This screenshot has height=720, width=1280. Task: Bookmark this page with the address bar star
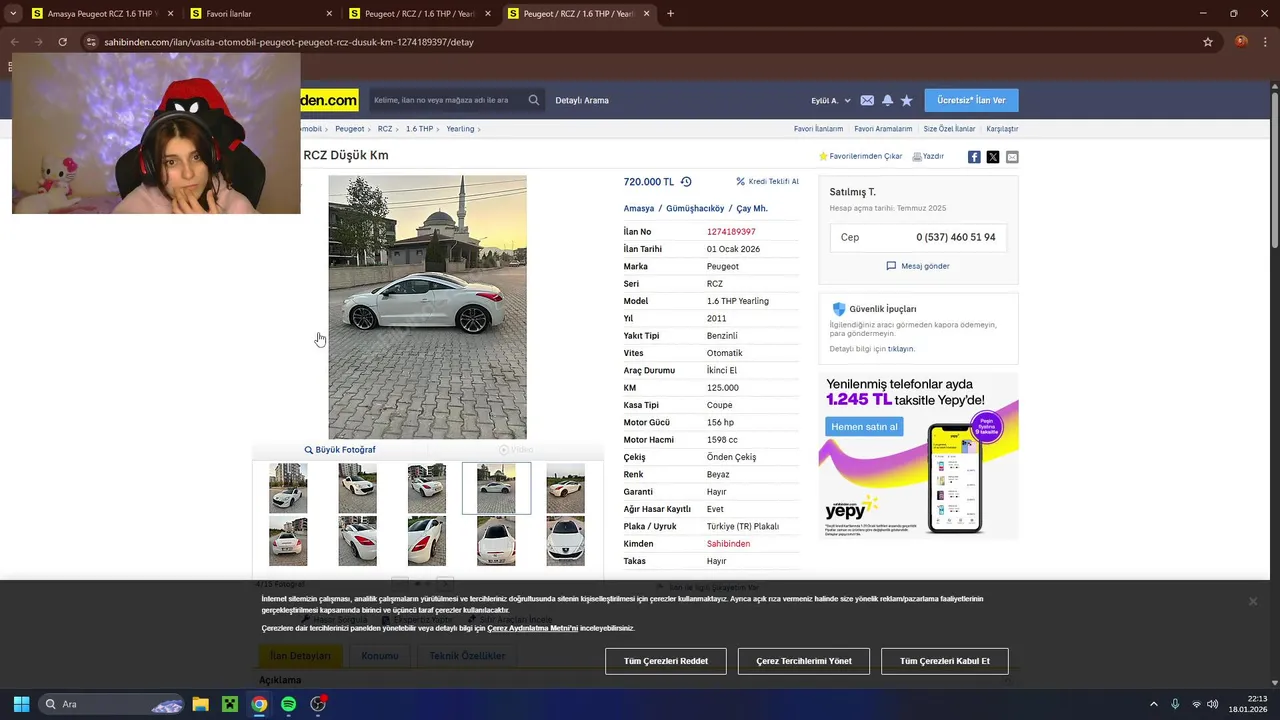pos(1208,42)
